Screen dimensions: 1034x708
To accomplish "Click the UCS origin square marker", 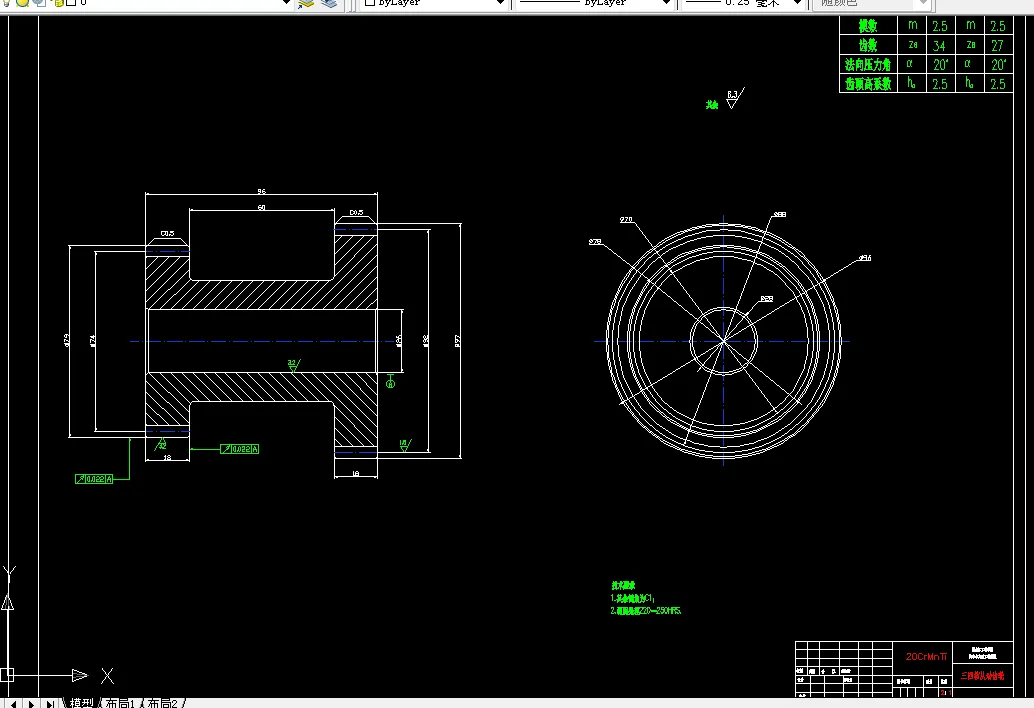I will pos(7,675).
